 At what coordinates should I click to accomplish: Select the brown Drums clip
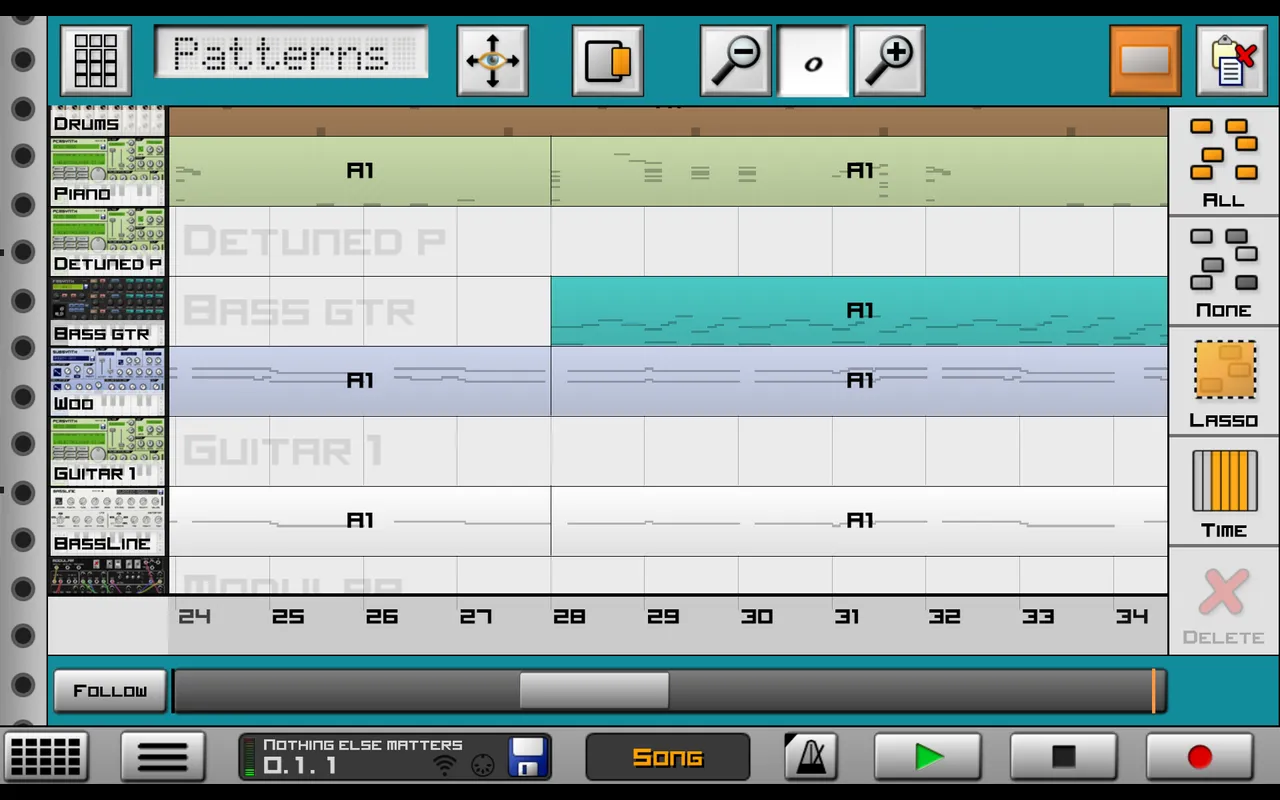tap(668, 121)
